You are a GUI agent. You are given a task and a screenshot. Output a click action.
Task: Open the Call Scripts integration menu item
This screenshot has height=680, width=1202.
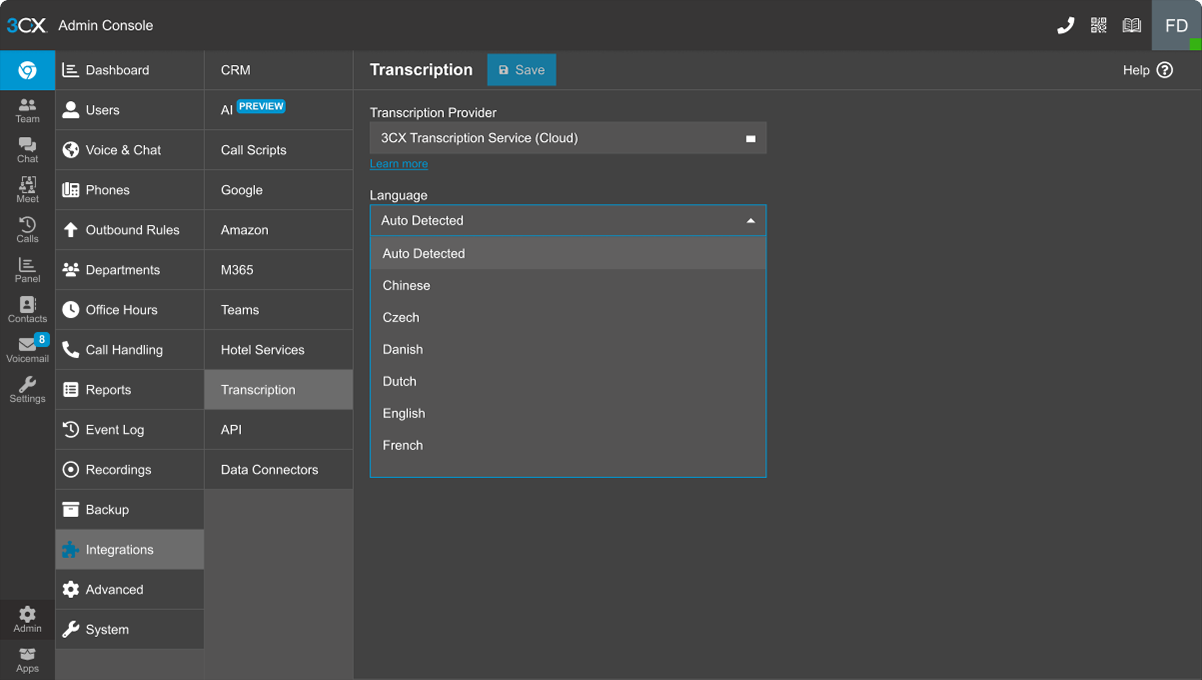pos(254,150)
